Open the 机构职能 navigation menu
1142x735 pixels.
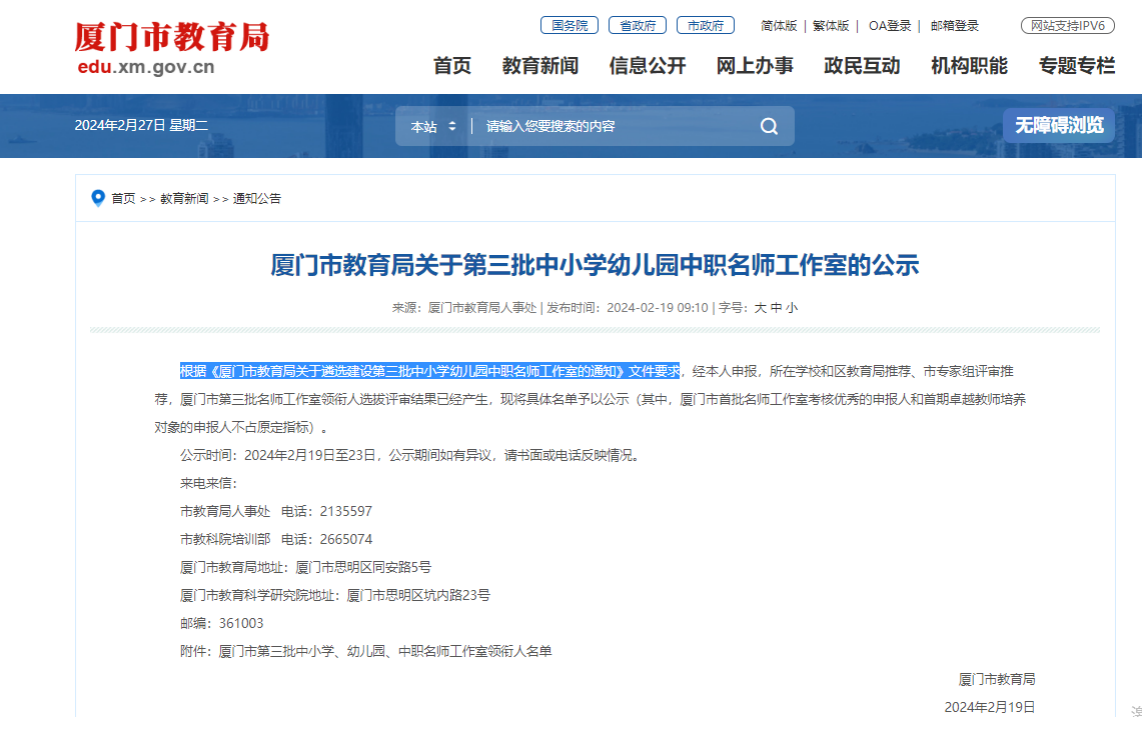point(969,66)
